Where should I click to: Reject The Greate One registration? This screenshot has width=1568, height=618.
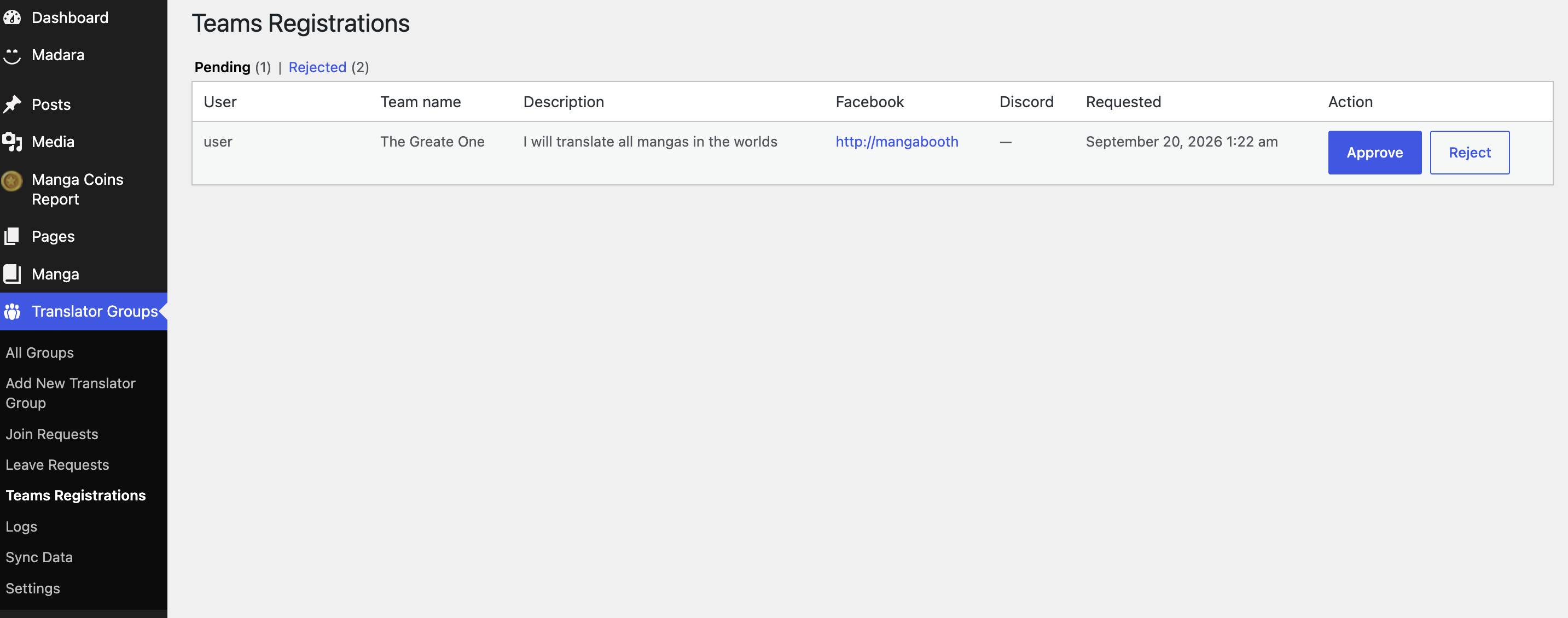(1470, 153)
